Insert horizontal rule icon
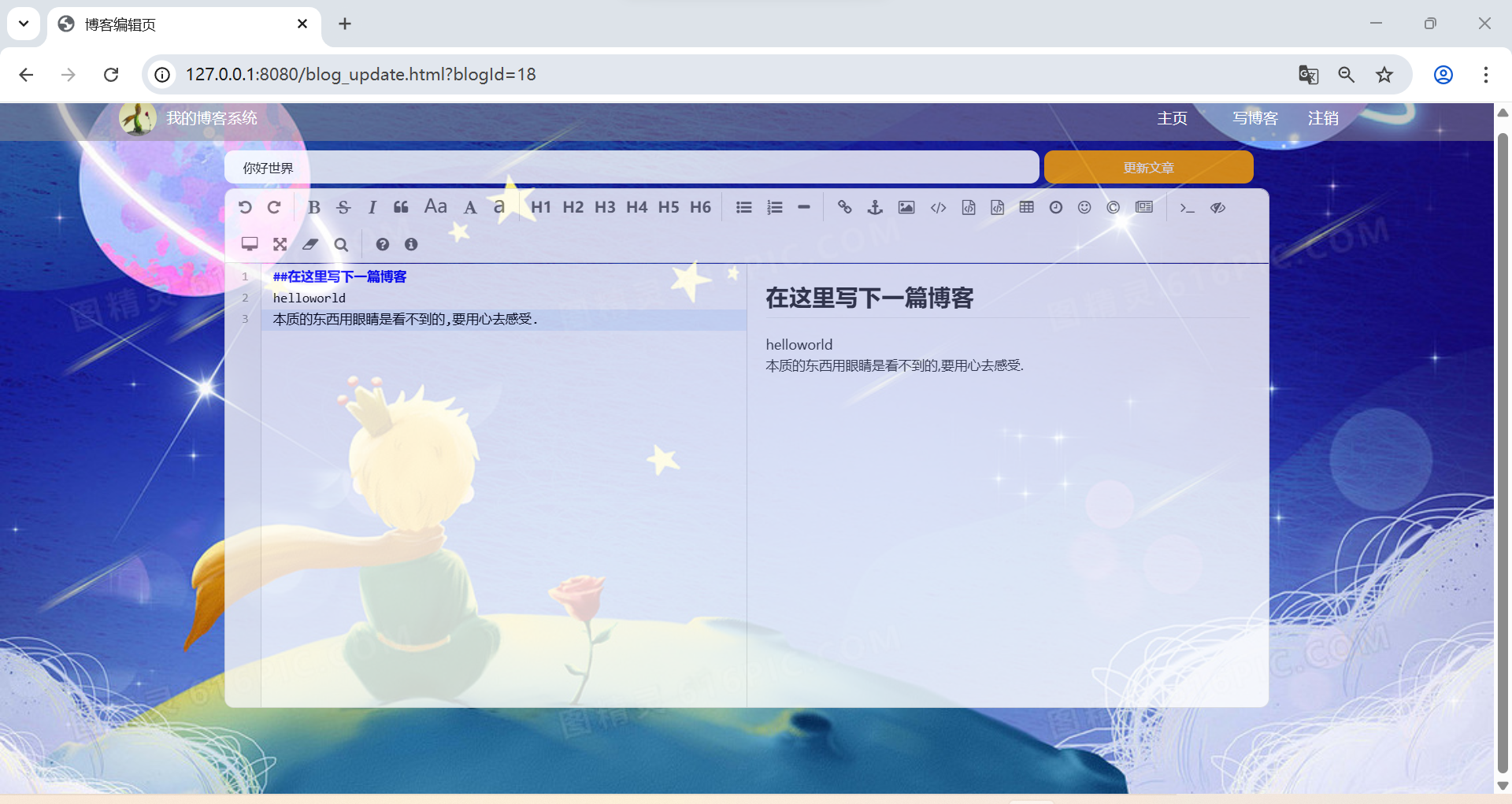Image resolution: width=1512 pixels, height=804 pixels. (804, 207)
